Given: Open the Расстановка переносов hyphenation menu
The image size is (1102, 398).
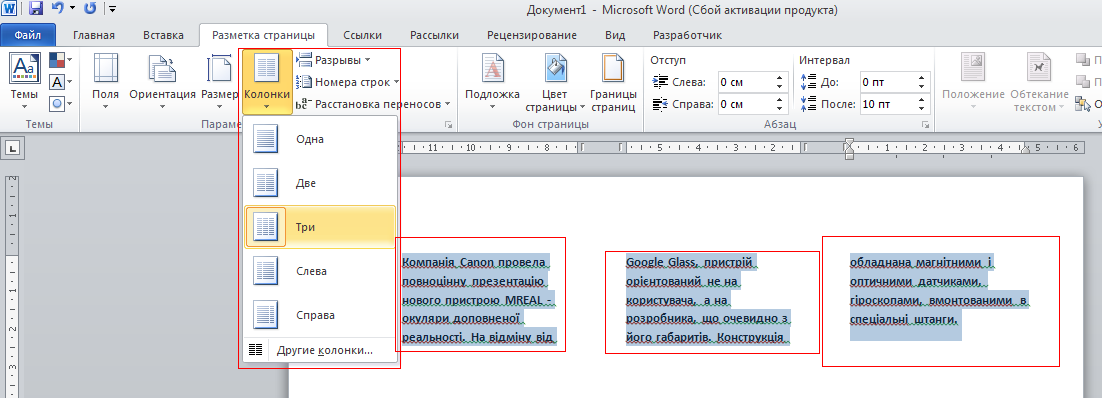Looking at the screenshot, I should [373, 104].
